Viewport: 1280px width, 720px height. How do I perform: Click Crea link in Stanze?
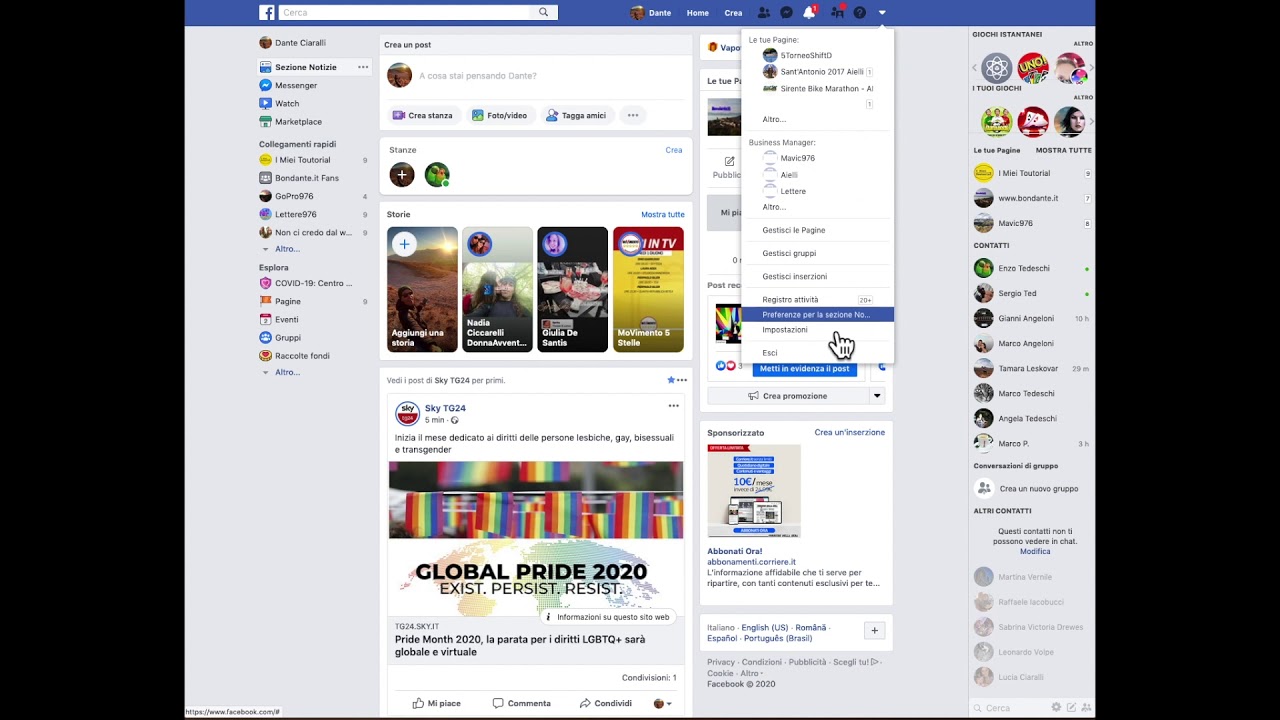(674, 150)
